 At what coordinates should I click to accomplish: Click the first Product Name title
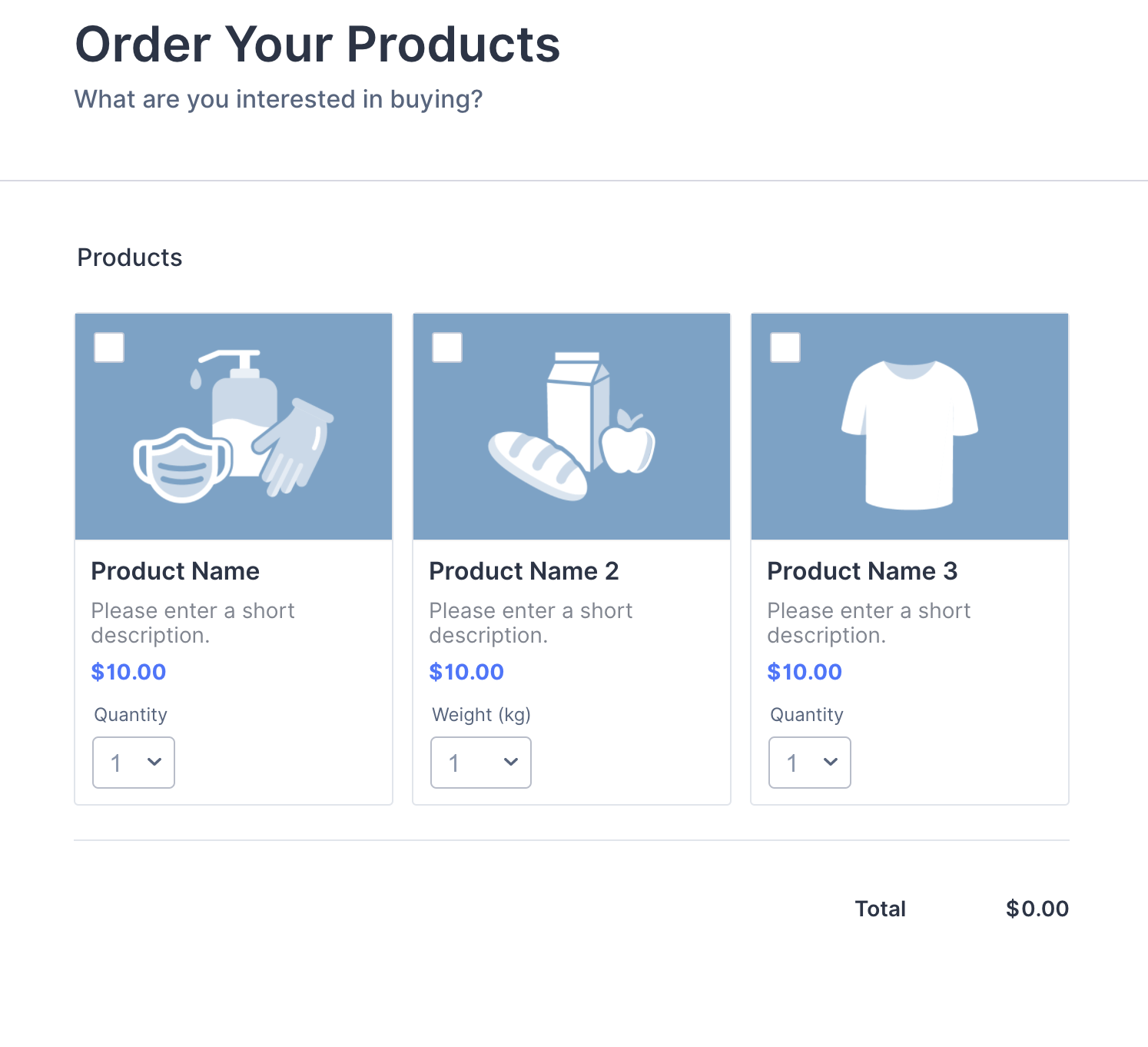pos(175,571)
